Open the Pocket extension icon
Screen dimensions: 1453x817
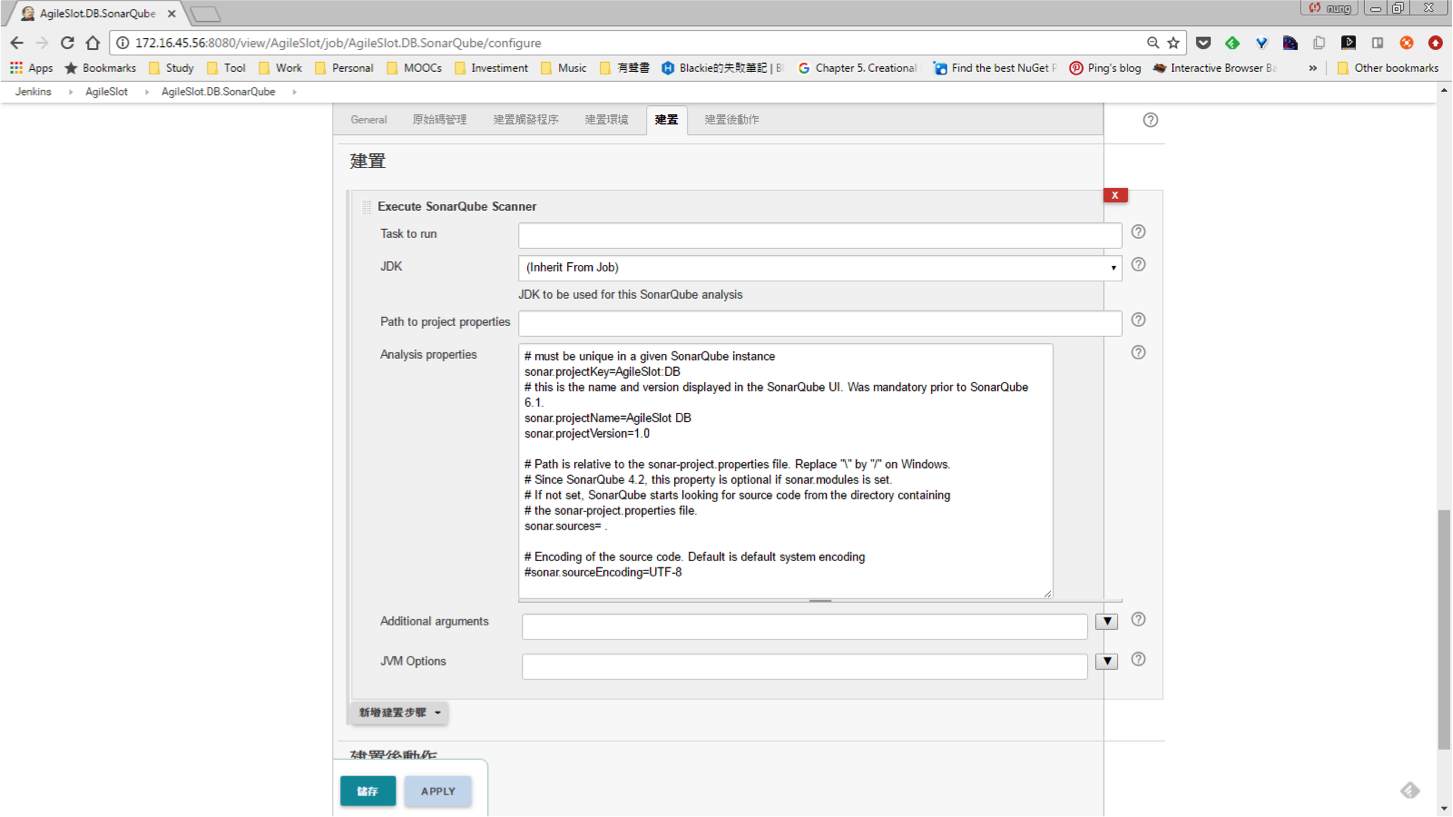click(x=1203, y=43)
